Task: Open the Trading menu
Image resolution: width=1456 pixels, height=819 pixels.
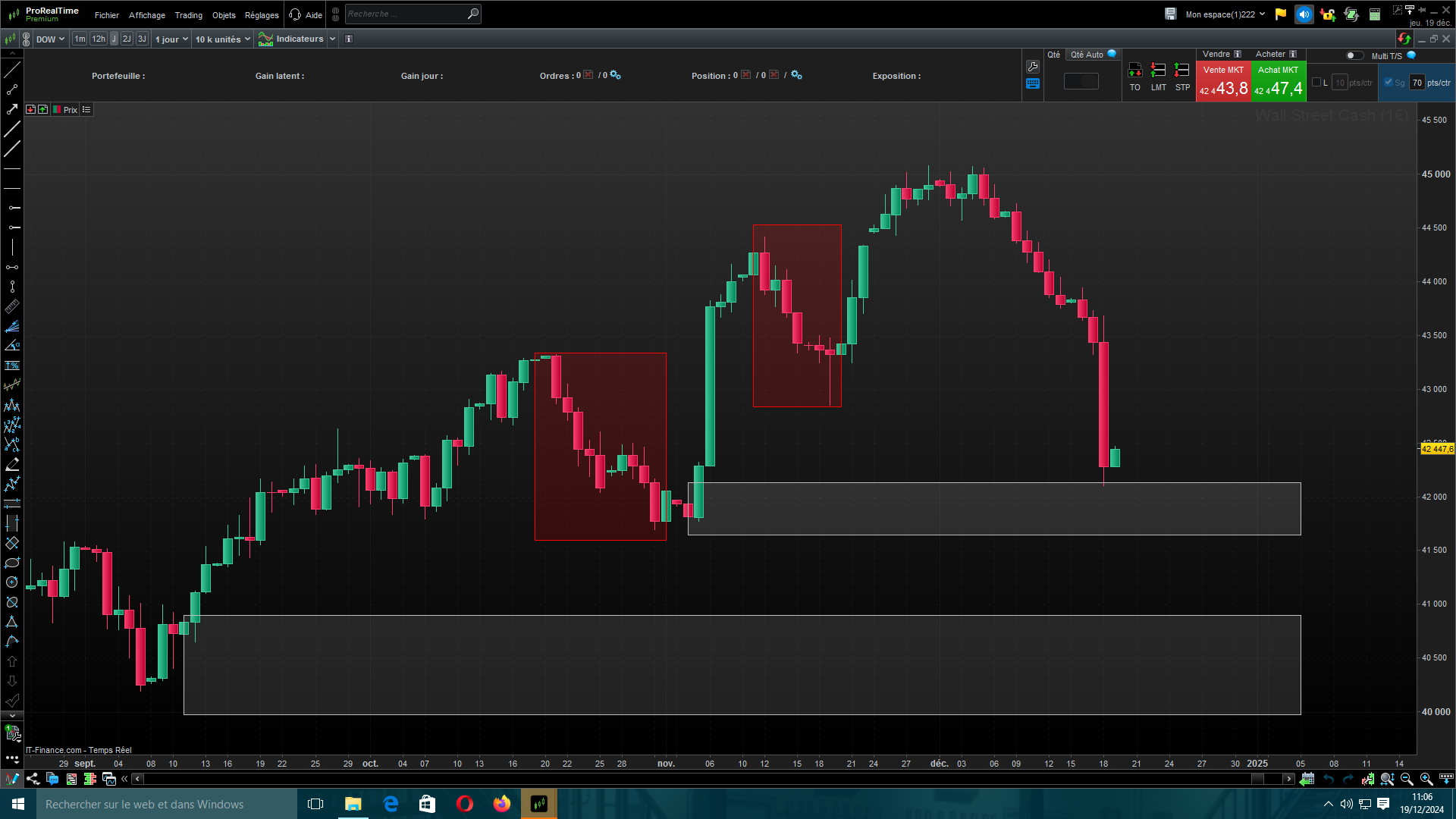Action: (188, 15)
